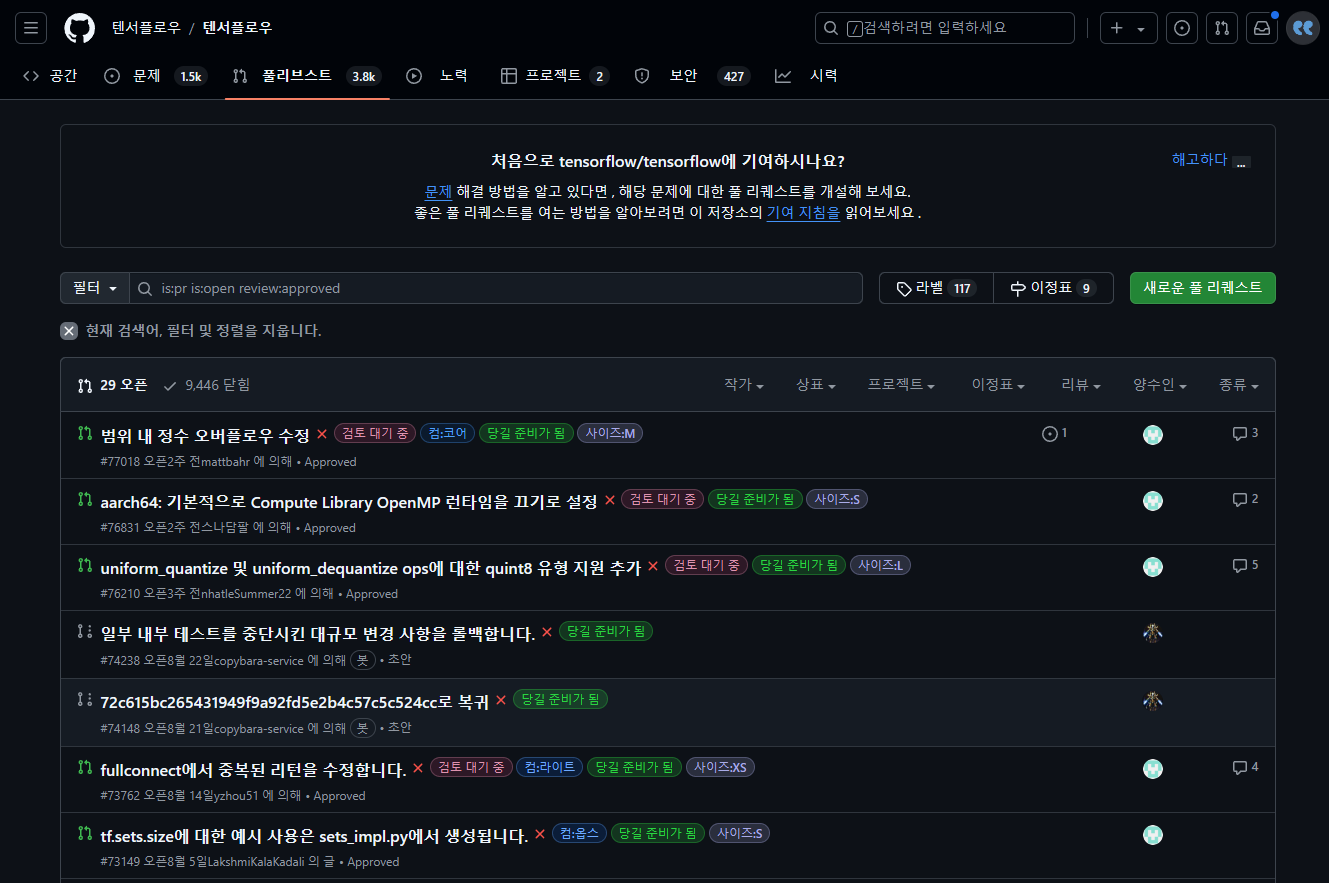Open the fullconnect duplicate return pull request
Viewport: 1329px width, 883px height.
254,769
